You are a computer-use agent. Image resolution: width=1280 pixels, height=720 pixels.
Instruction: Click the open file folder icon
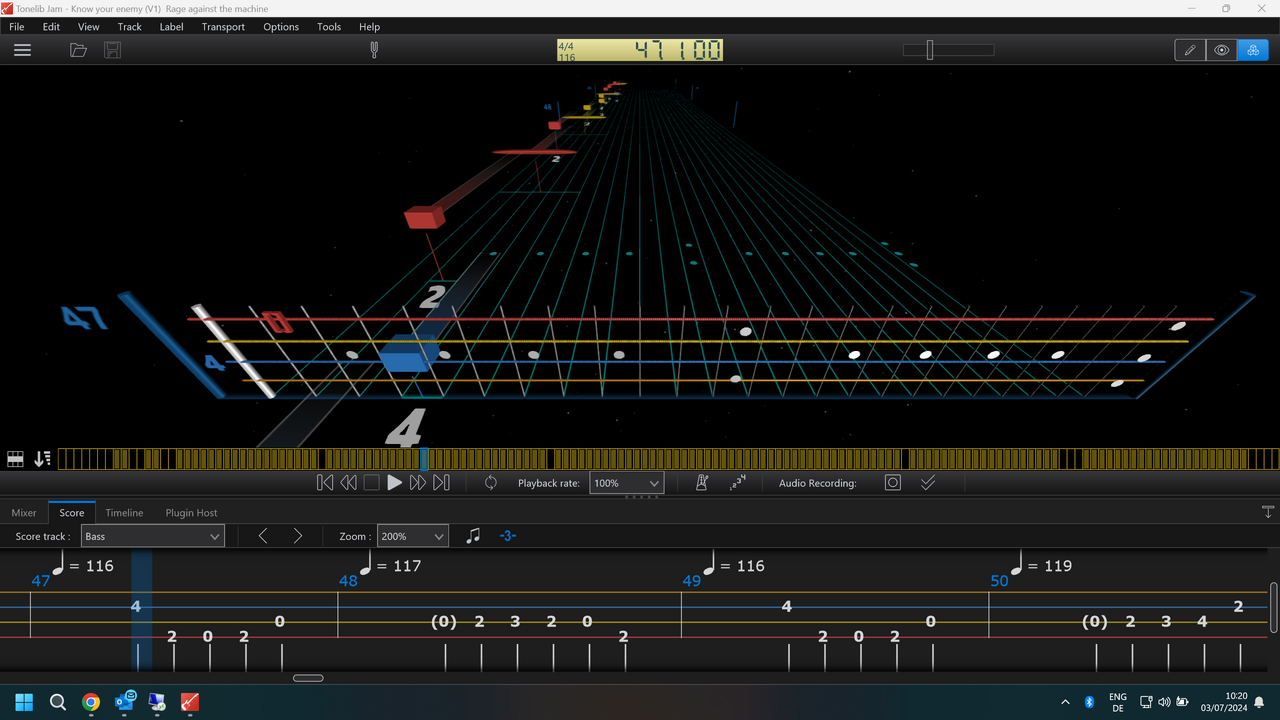tap(78, 50)
